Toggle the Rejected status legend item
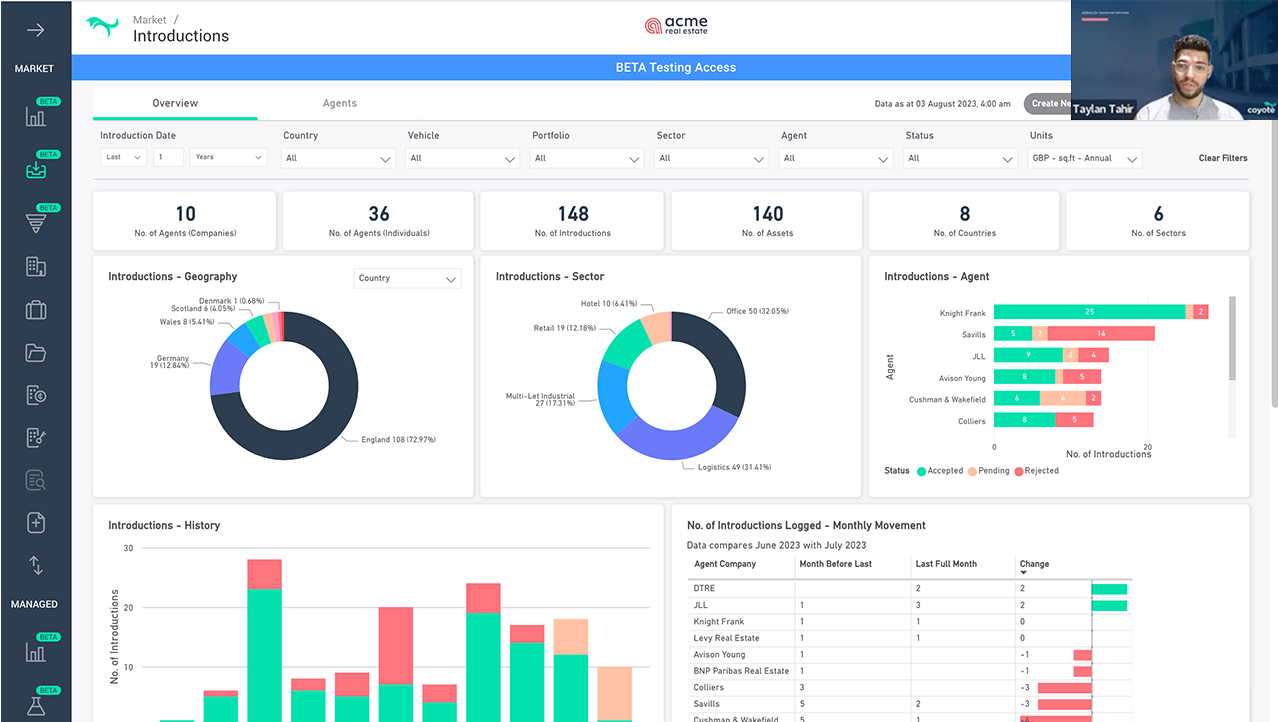The height and width of the screenshot is (722, 1278). tap(1036, 471)
